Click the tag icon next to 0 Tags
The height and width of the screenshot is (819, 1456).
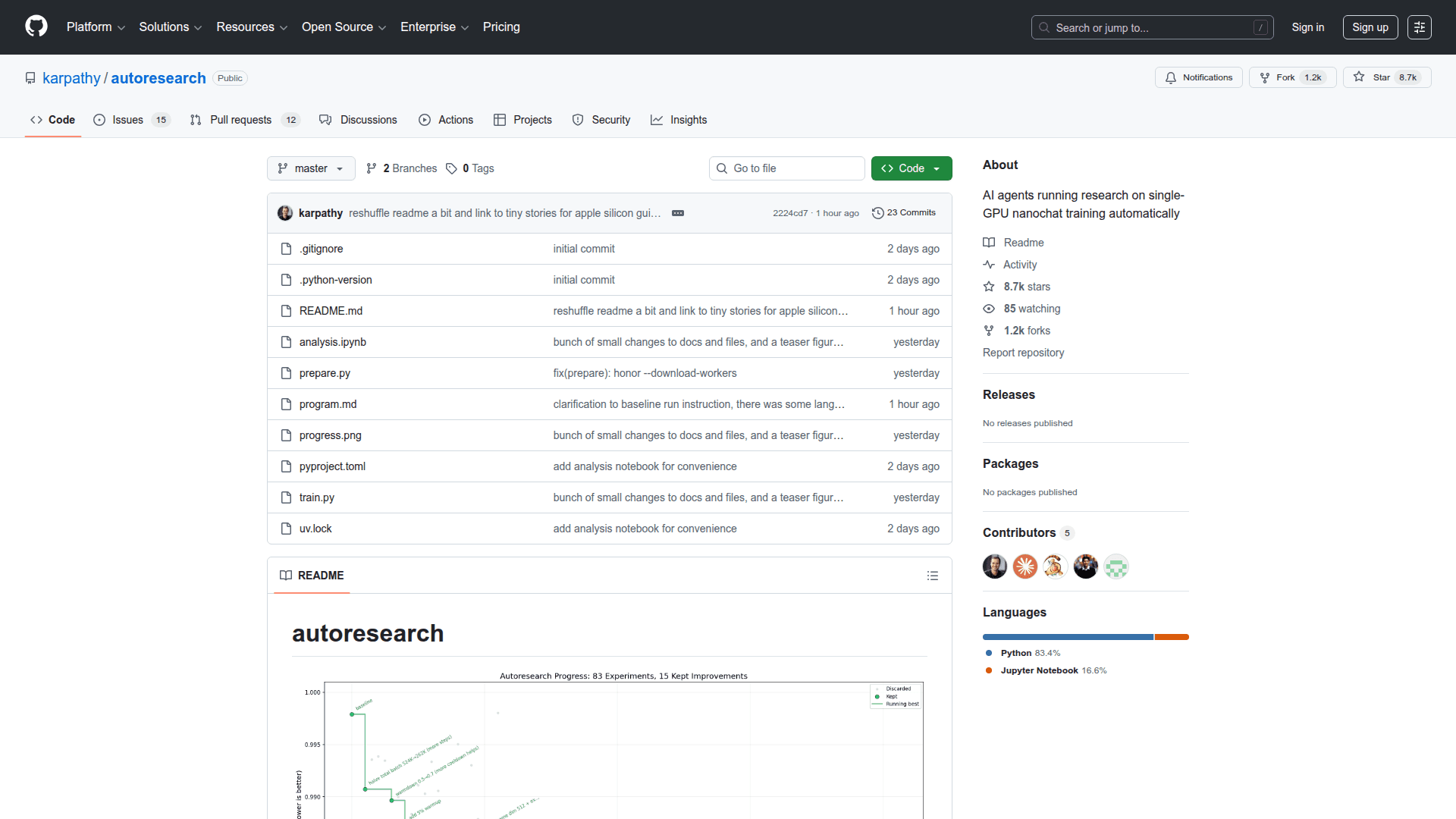tap(452, 168)
